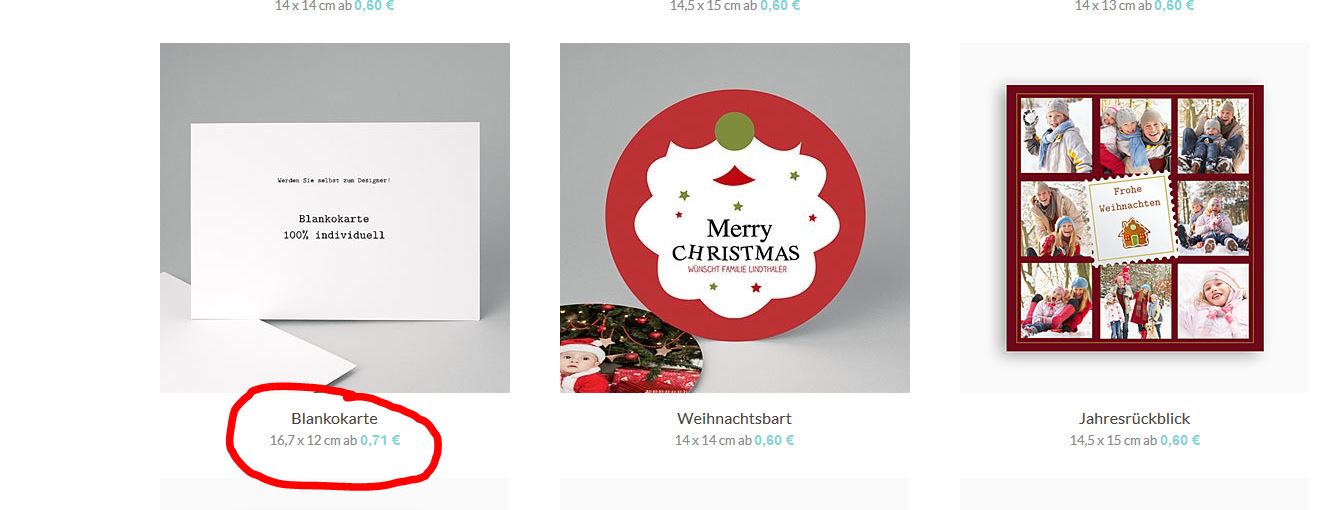Click the 0,60 € price under Jahresrückblick
This screenshot has height=510, width=1328.
tap(1180, 440)
